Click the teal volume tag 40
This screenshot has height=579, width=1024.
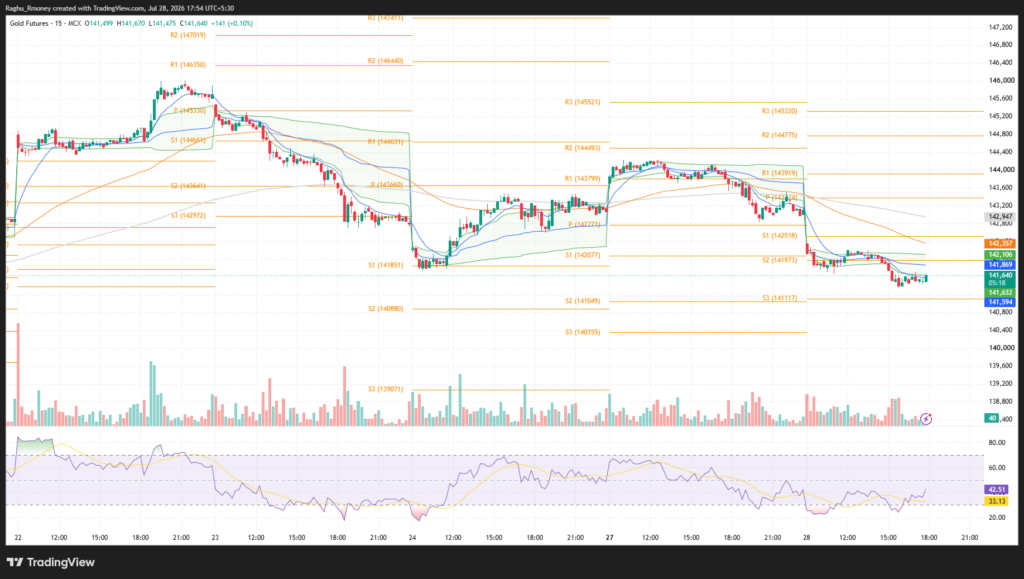click(x=992, y=418)
